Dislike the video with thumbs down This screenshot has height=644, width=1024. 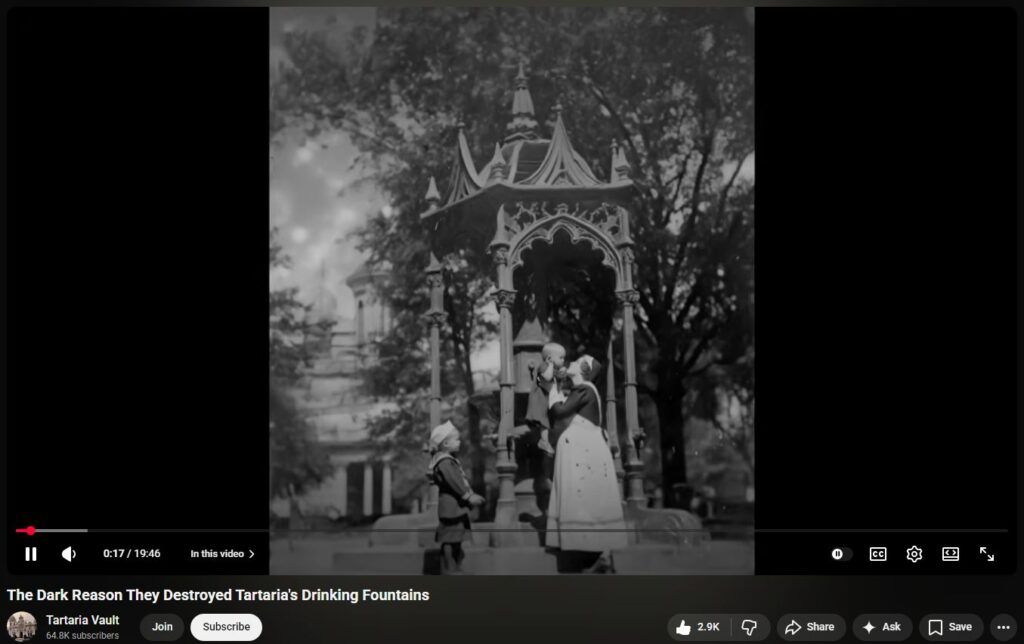(749, 627)
